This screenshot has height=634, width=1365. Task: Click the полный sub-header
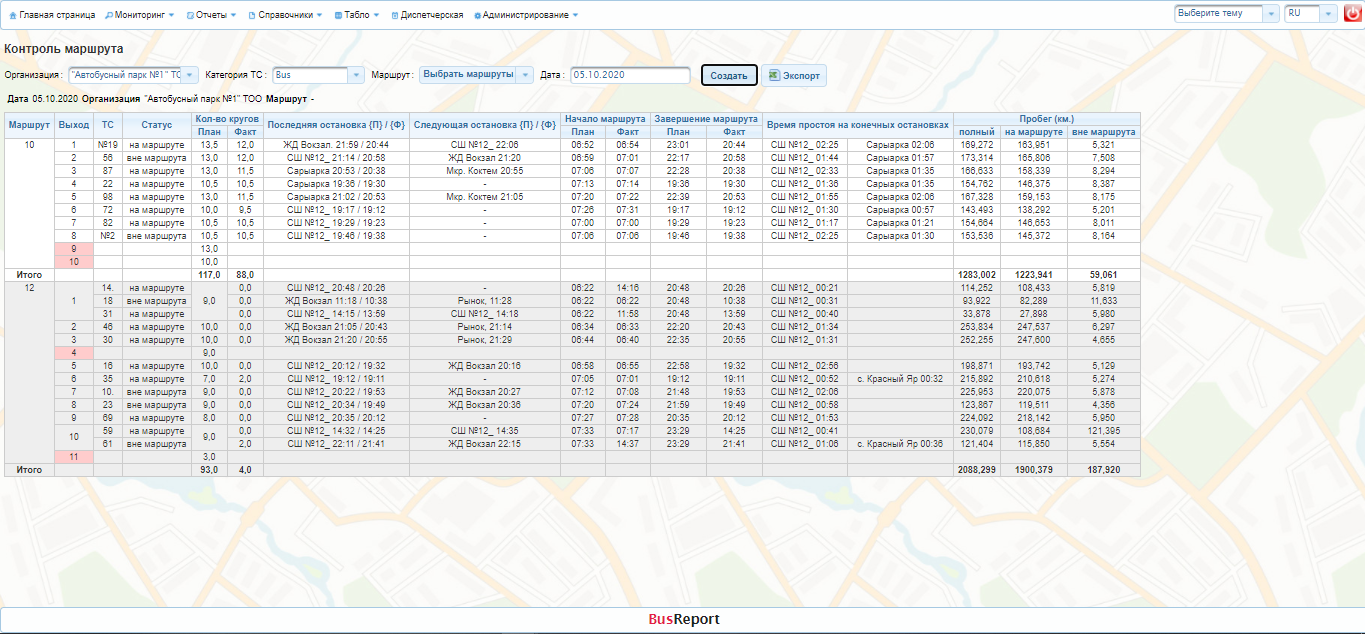point(977,132)
